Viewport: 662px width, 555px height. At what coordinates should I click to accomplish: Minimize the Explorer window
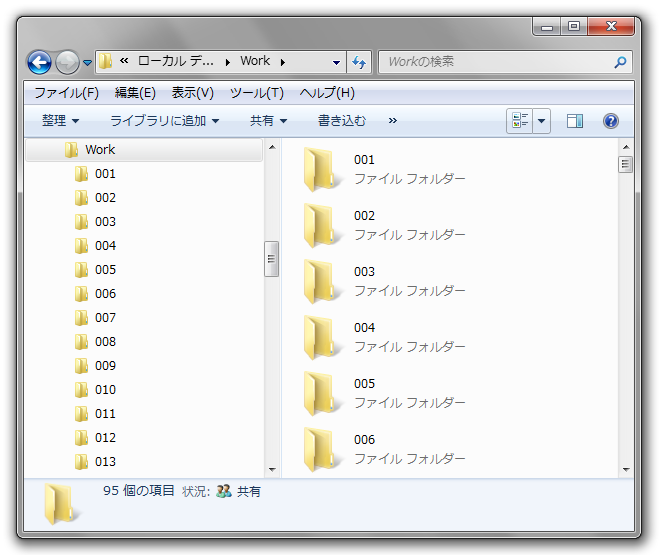(x=547, y=27)
